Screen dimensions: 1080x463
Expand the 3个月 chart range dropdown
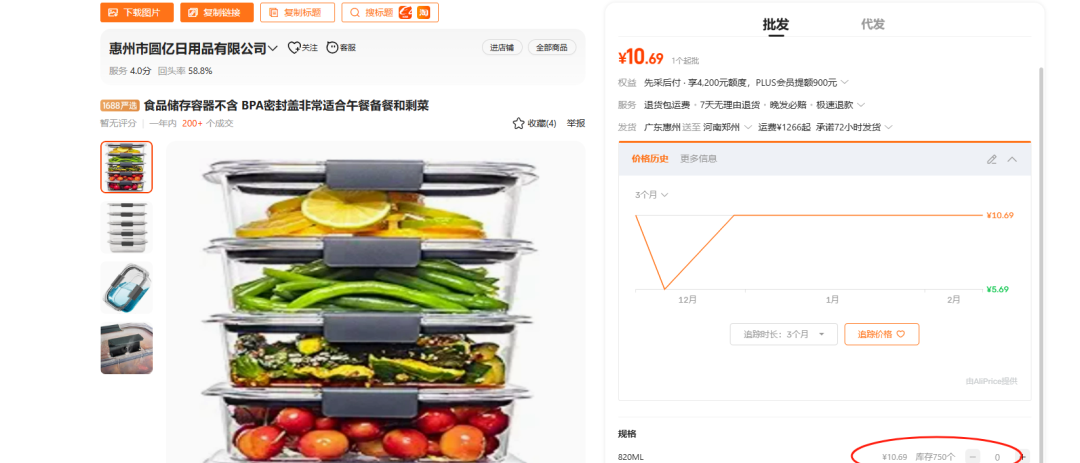coord(651,195)
